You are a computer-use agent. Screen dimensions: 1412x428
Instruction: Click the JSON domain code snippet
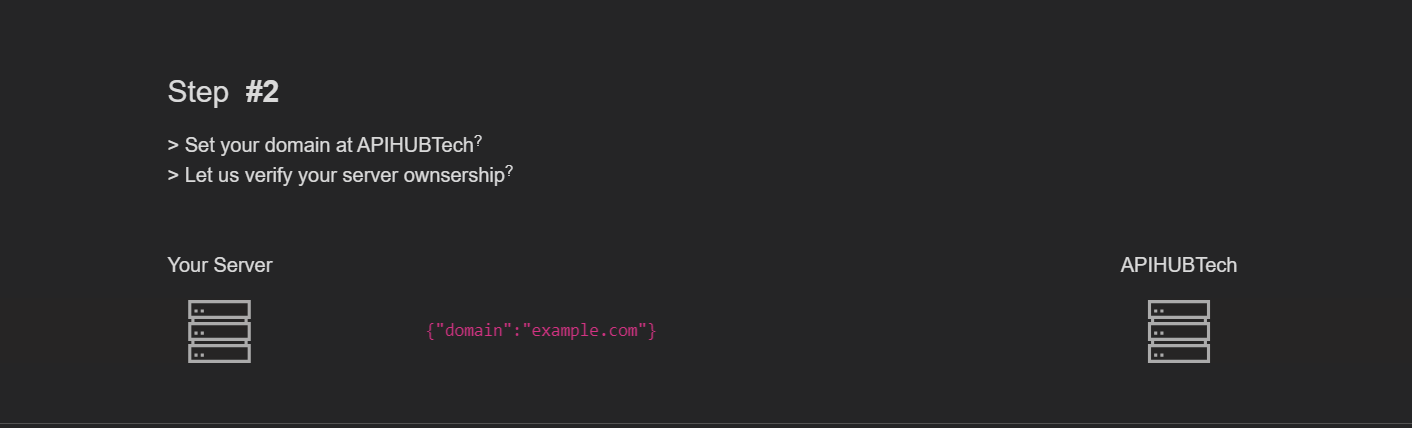(541, 330)
